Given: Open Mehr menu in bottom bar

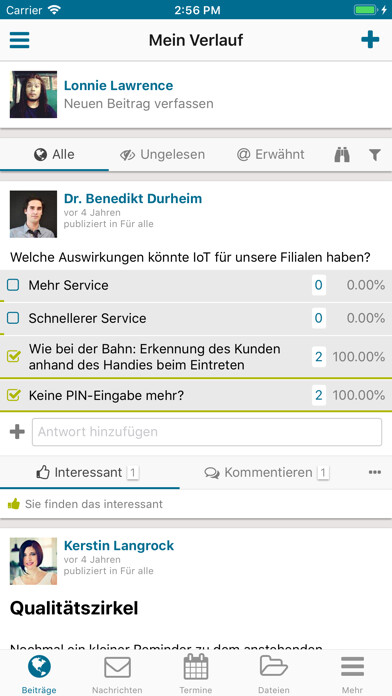Looking at the screenshot, I should pyautogui.click(x=352, y=667).
